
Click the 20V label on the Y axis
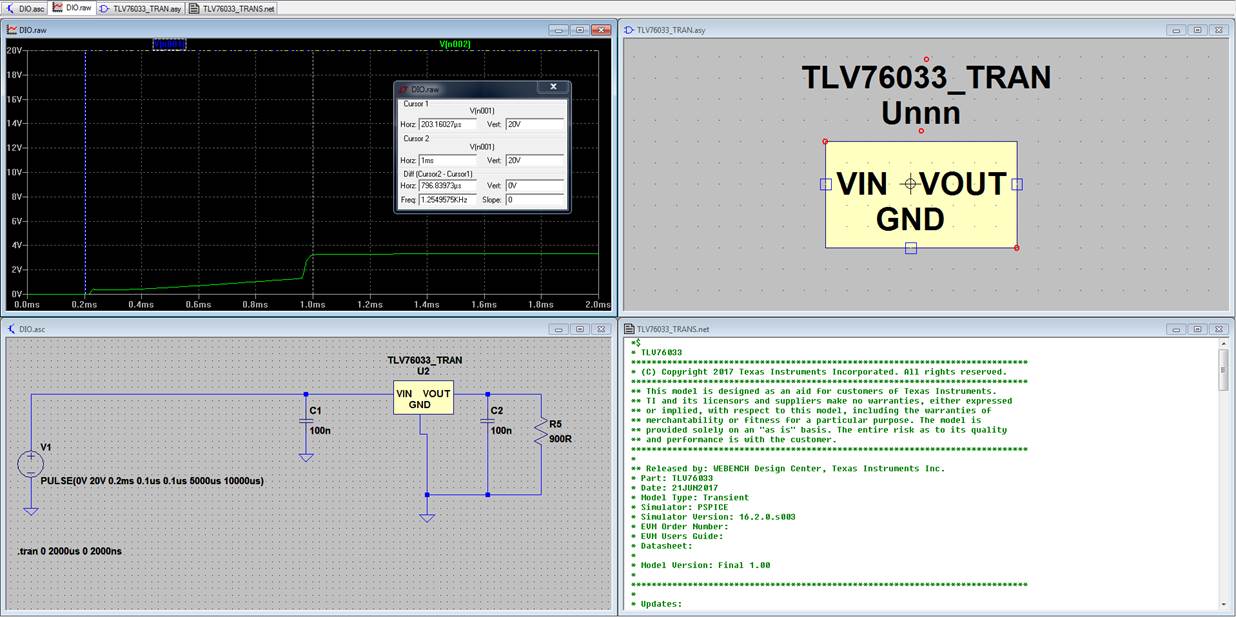click(x=15, y=50)
